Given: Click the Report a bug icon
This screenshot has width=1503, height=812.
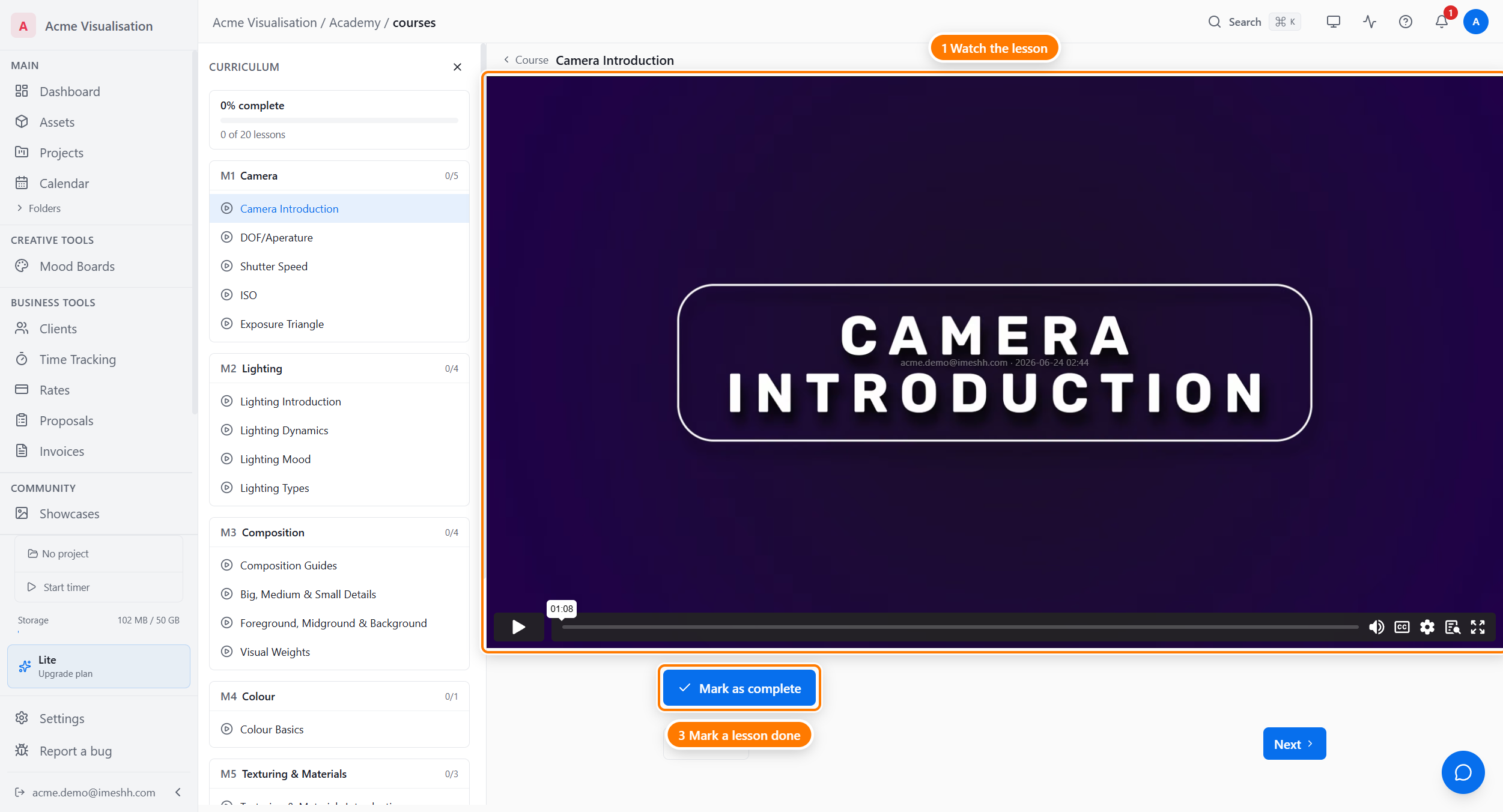Looking at the screenshot, I should pos(22,751).
